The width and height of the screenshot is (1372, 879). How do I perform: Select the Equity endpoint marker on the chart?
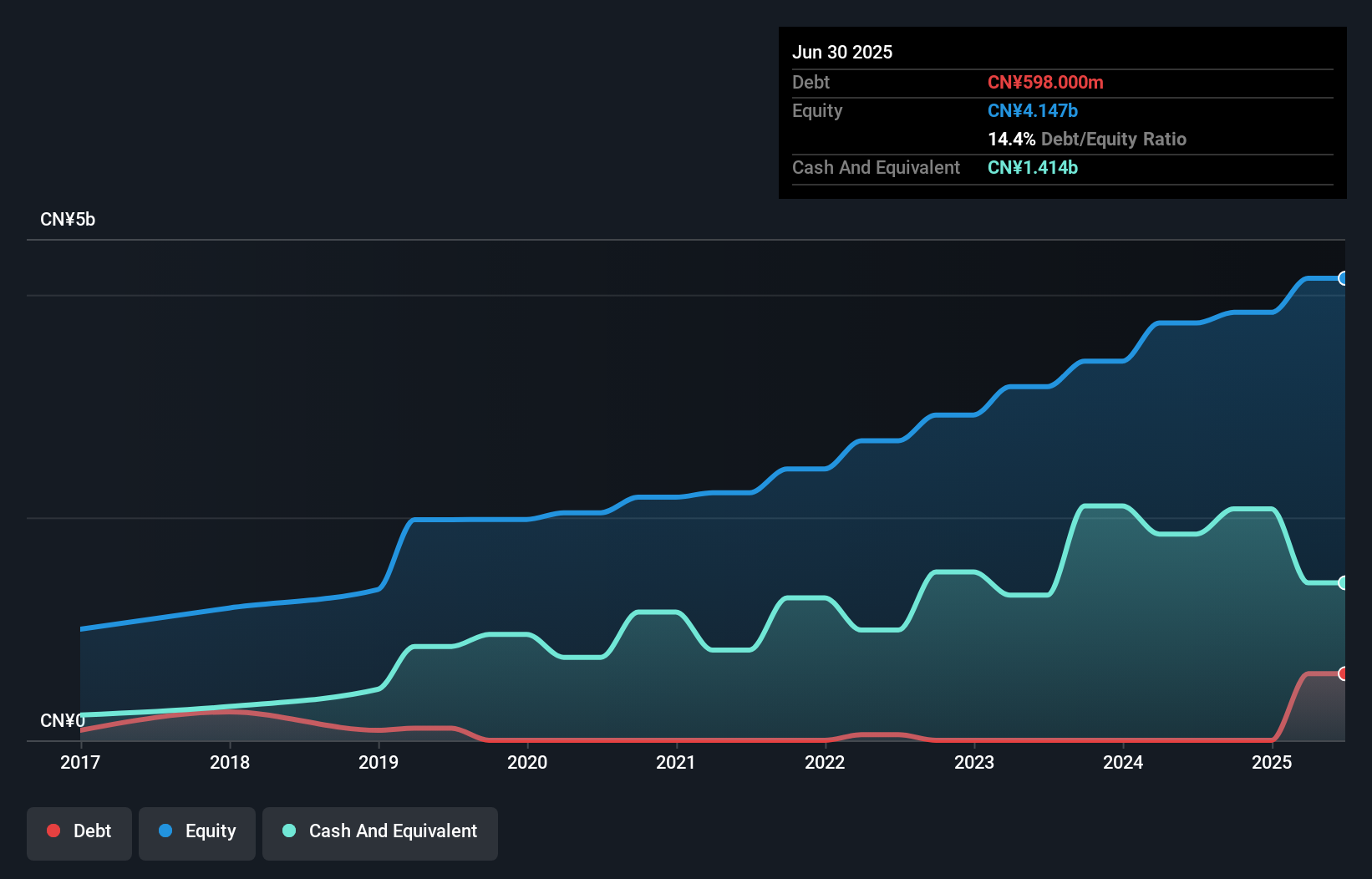1343,278
